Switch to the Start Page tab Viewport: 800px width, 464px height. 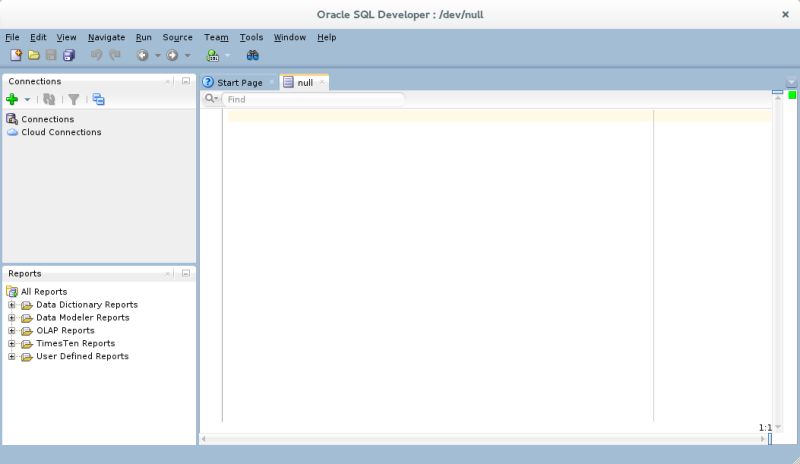[x=239, y=83]
